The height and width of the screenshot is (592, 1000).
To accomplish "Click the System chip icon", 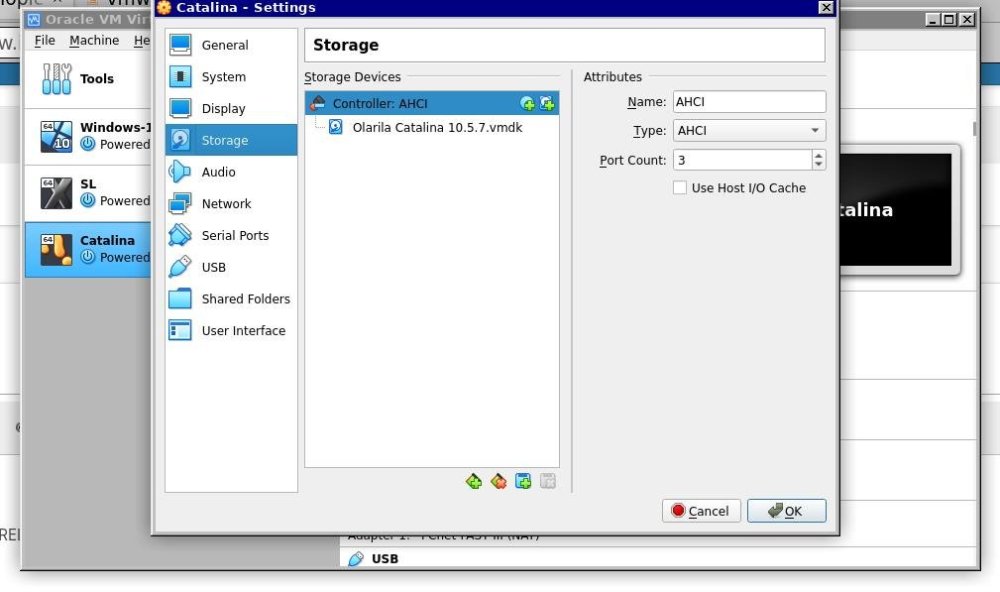I will [x=180, y=77].
